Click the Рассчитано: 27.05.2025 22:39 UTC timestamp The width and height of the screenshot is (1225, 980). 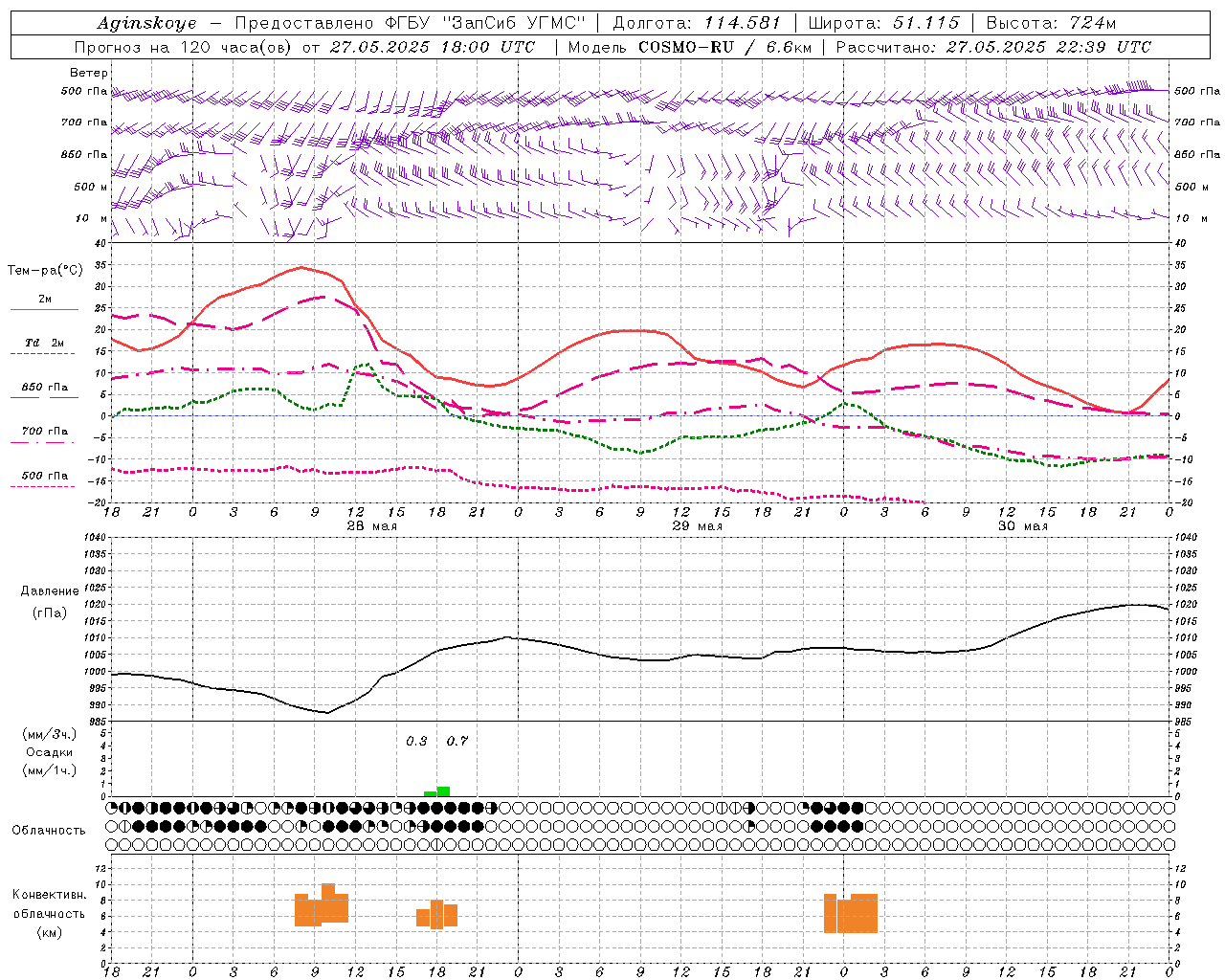click(x=993, y=47)
